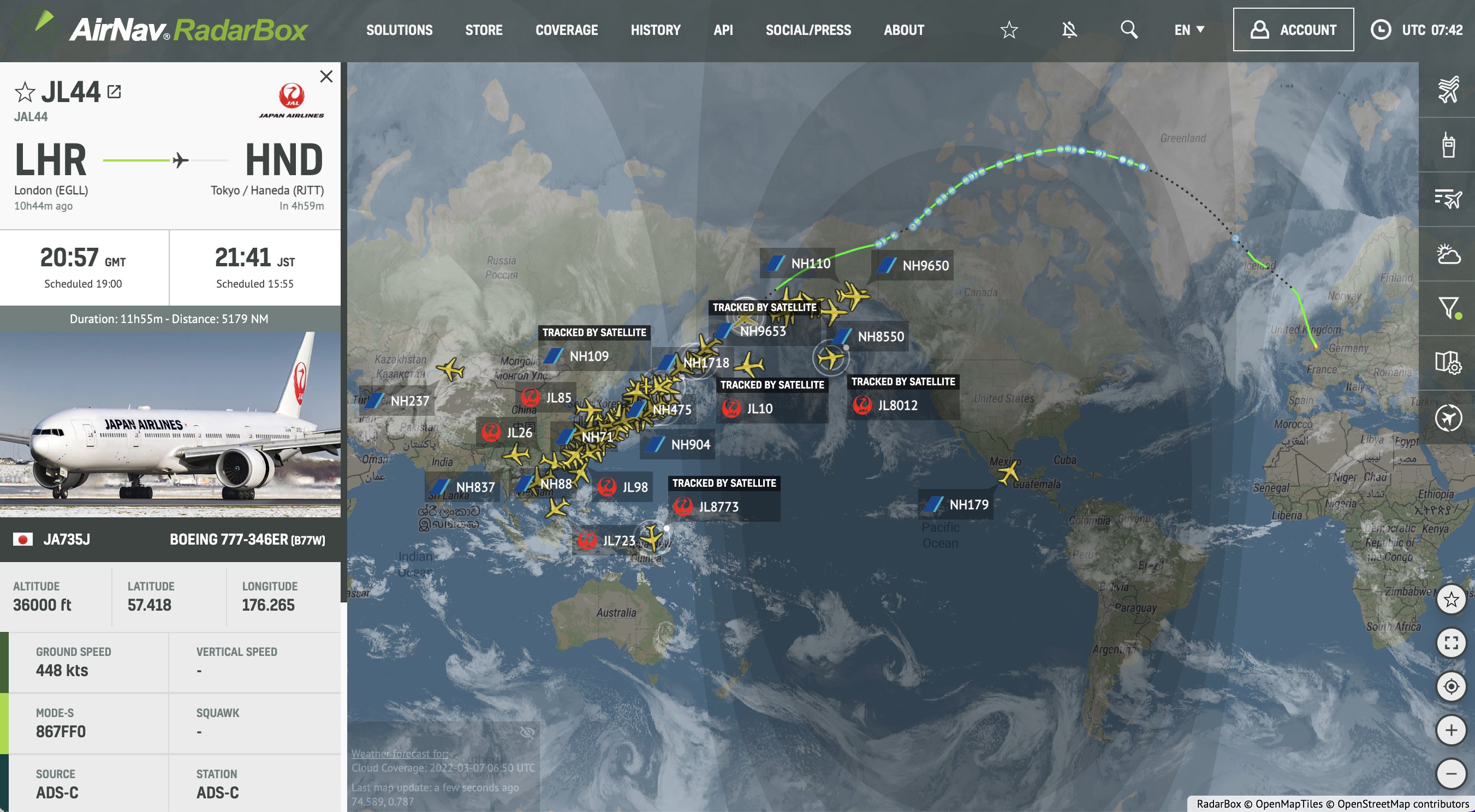1475x812 pixels.
Task: Click the plane icon over Kazakhstan
Action: pyautogui.click(x=450, y=369)
